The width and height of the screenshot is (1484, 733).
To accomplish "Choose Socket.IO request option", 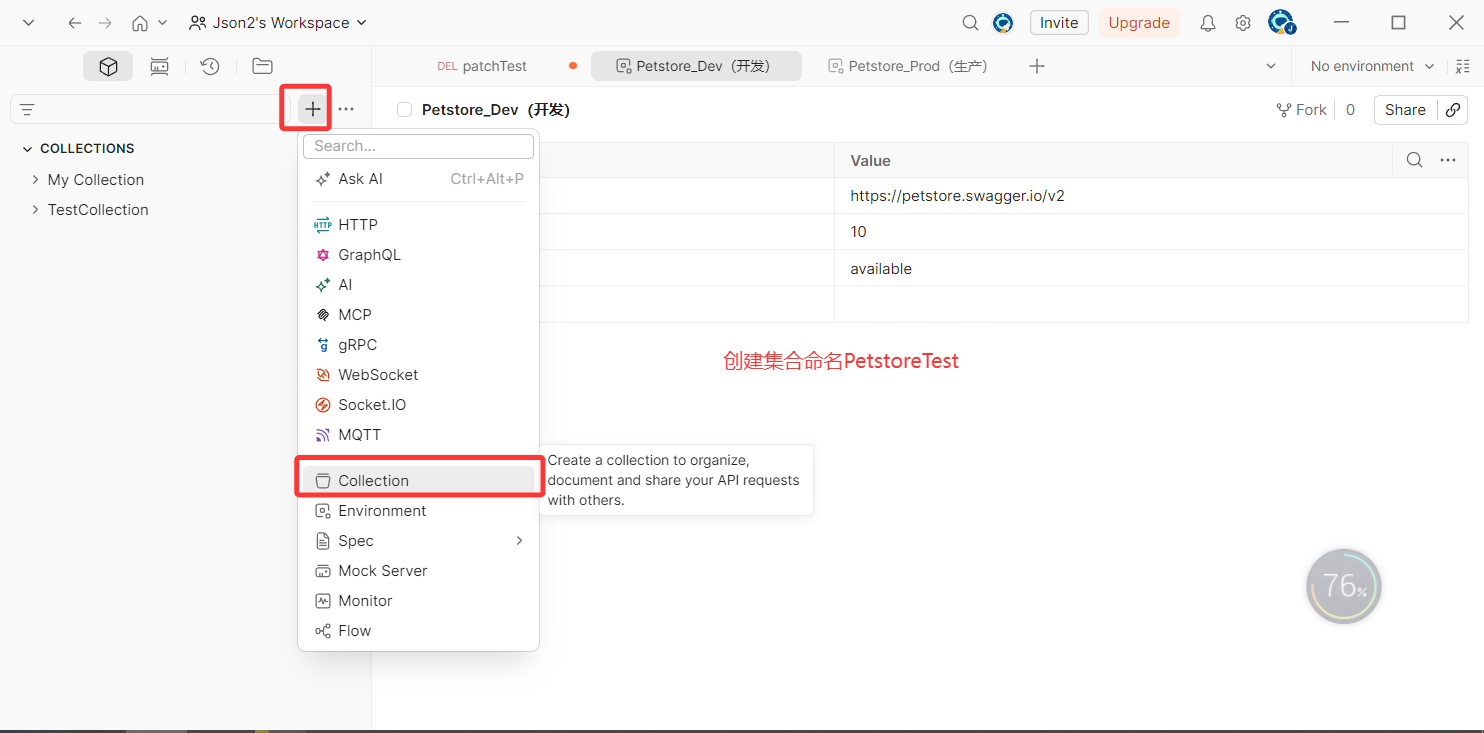I will [418, 405].
